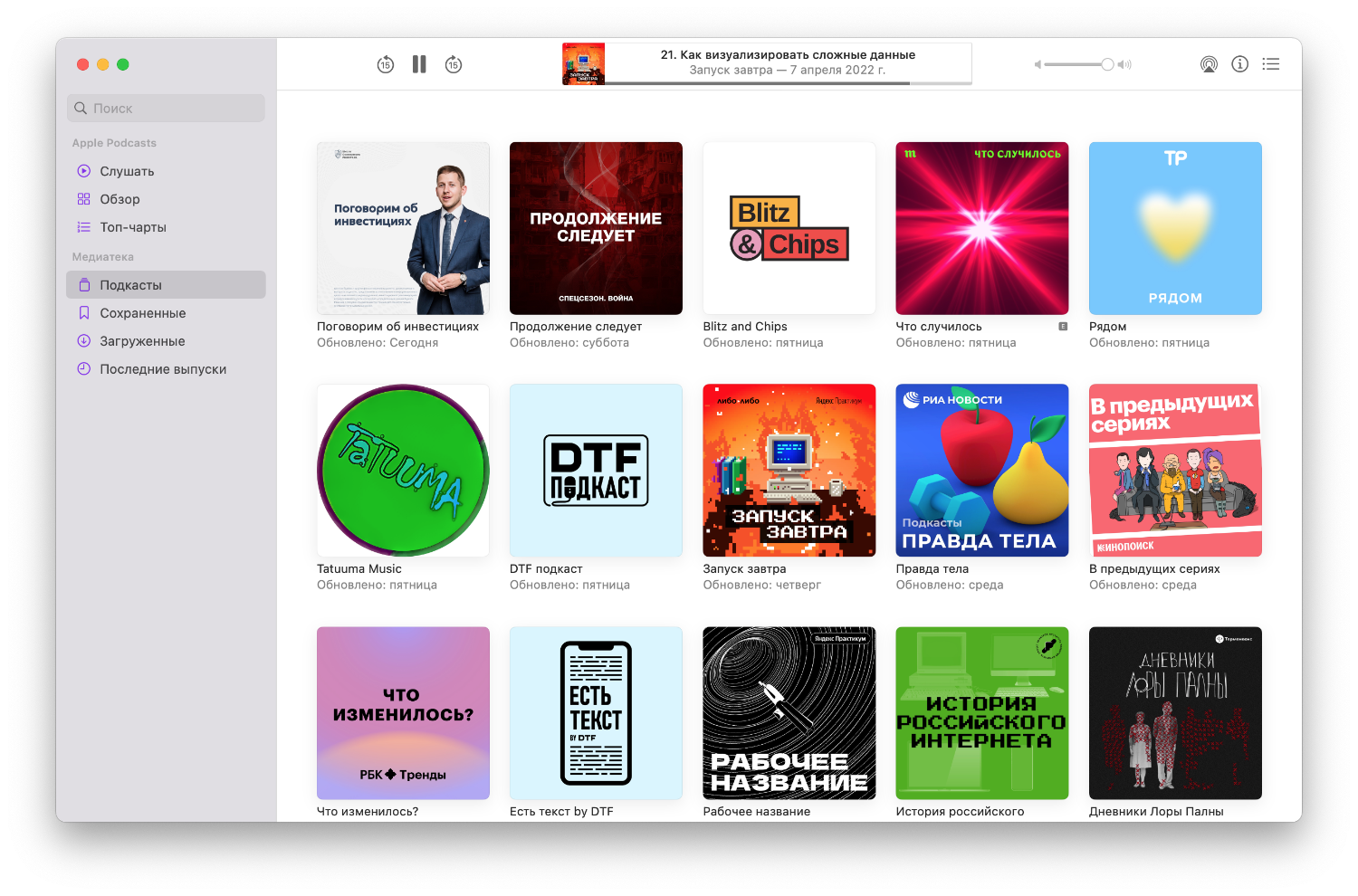Image resolution: width=1358 pixels, height=896 pixels.
Task: Open the Blitz and Chips cover
Action: point(789,228)
